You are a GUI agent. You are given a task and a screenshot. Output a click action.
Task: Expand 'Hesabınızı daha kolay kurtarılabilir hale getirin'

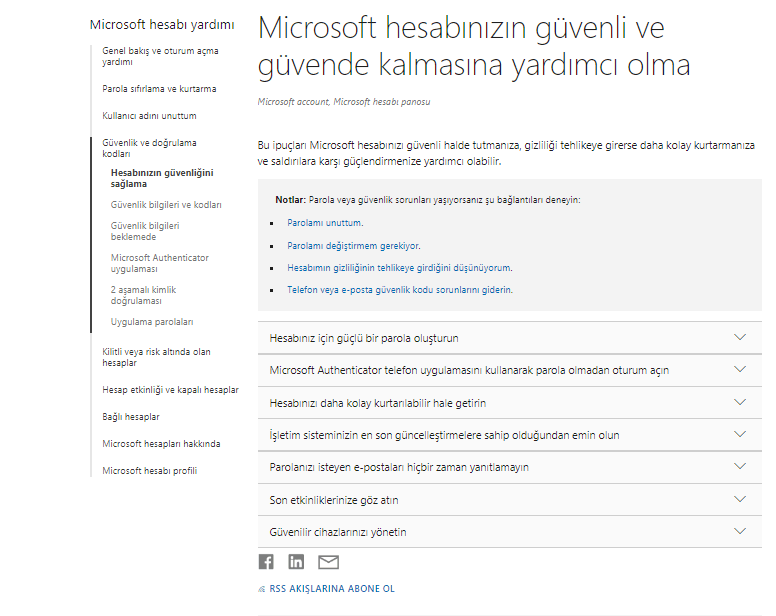(740, 402)
